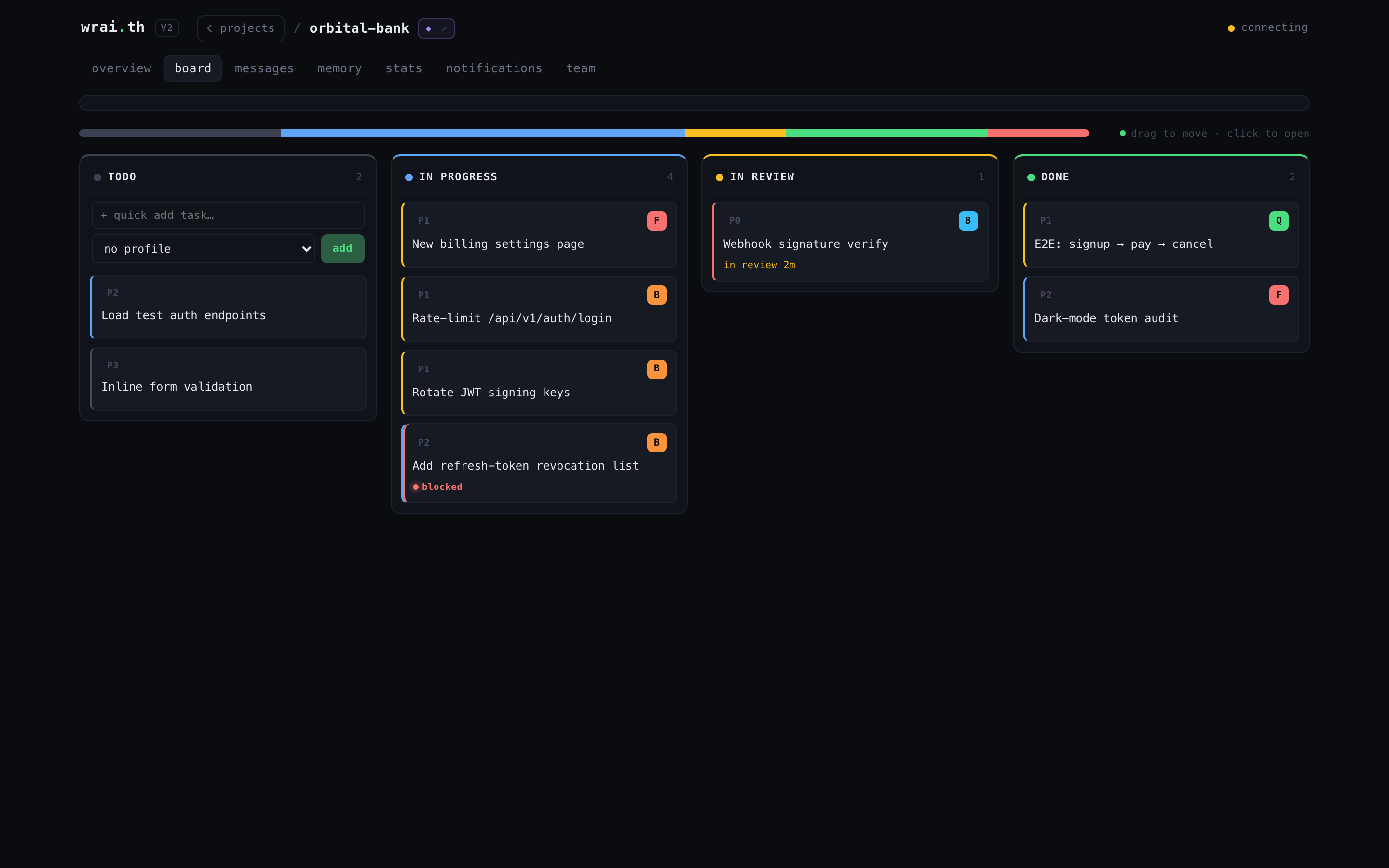Viewport: 1389px width, 868px height.
Task: Click the wrai.th logo
Action: (x=112, y=27)
